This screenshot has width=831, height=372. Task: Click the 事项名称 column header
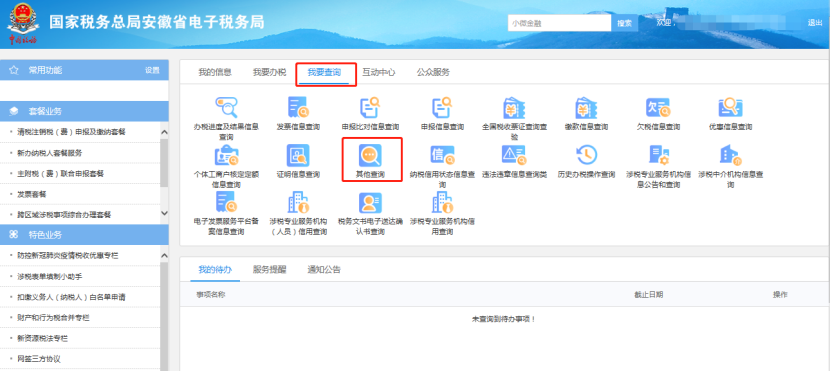[210, 295]
